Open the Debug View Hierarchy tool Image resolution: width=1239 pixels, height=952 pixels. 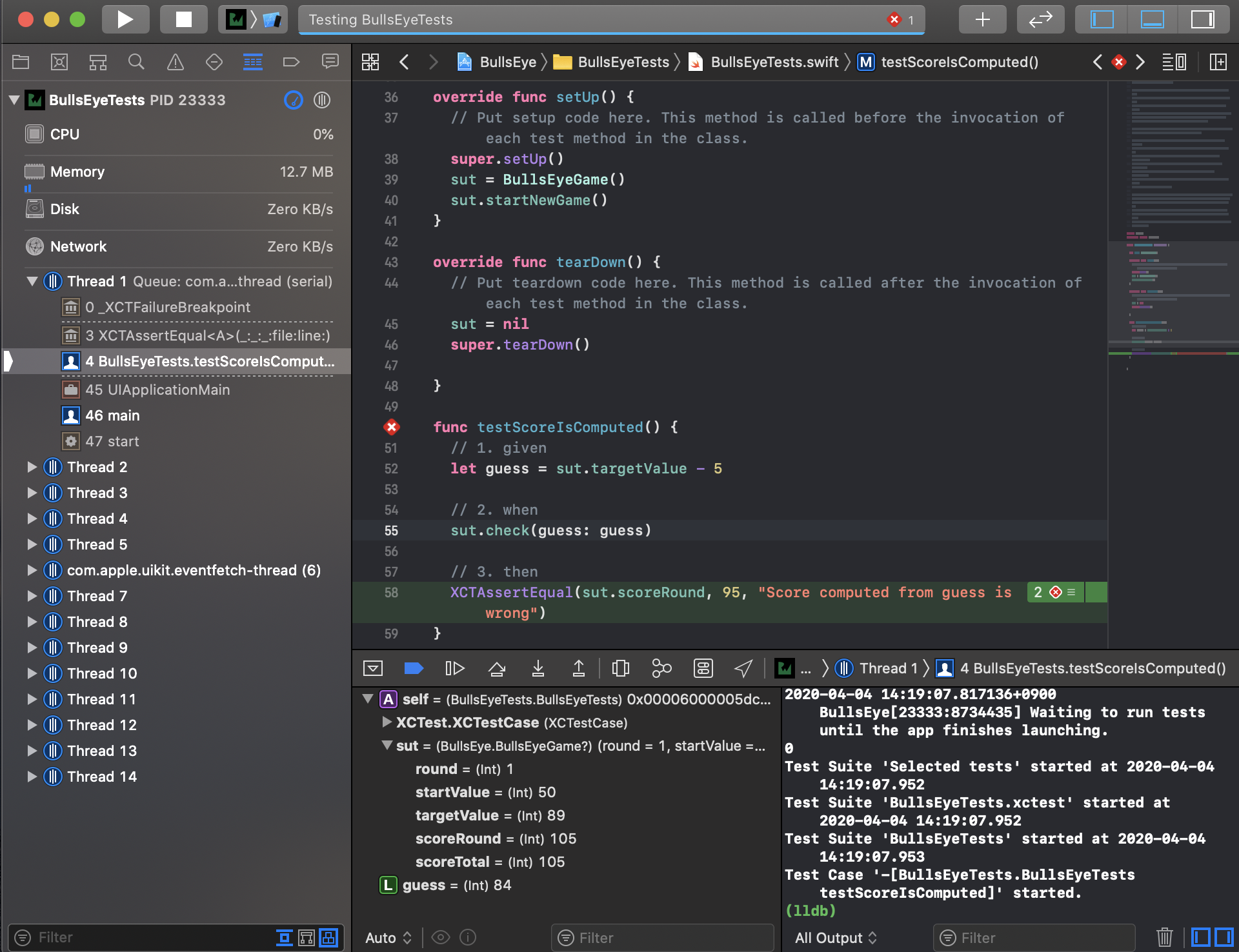[620, 668]
